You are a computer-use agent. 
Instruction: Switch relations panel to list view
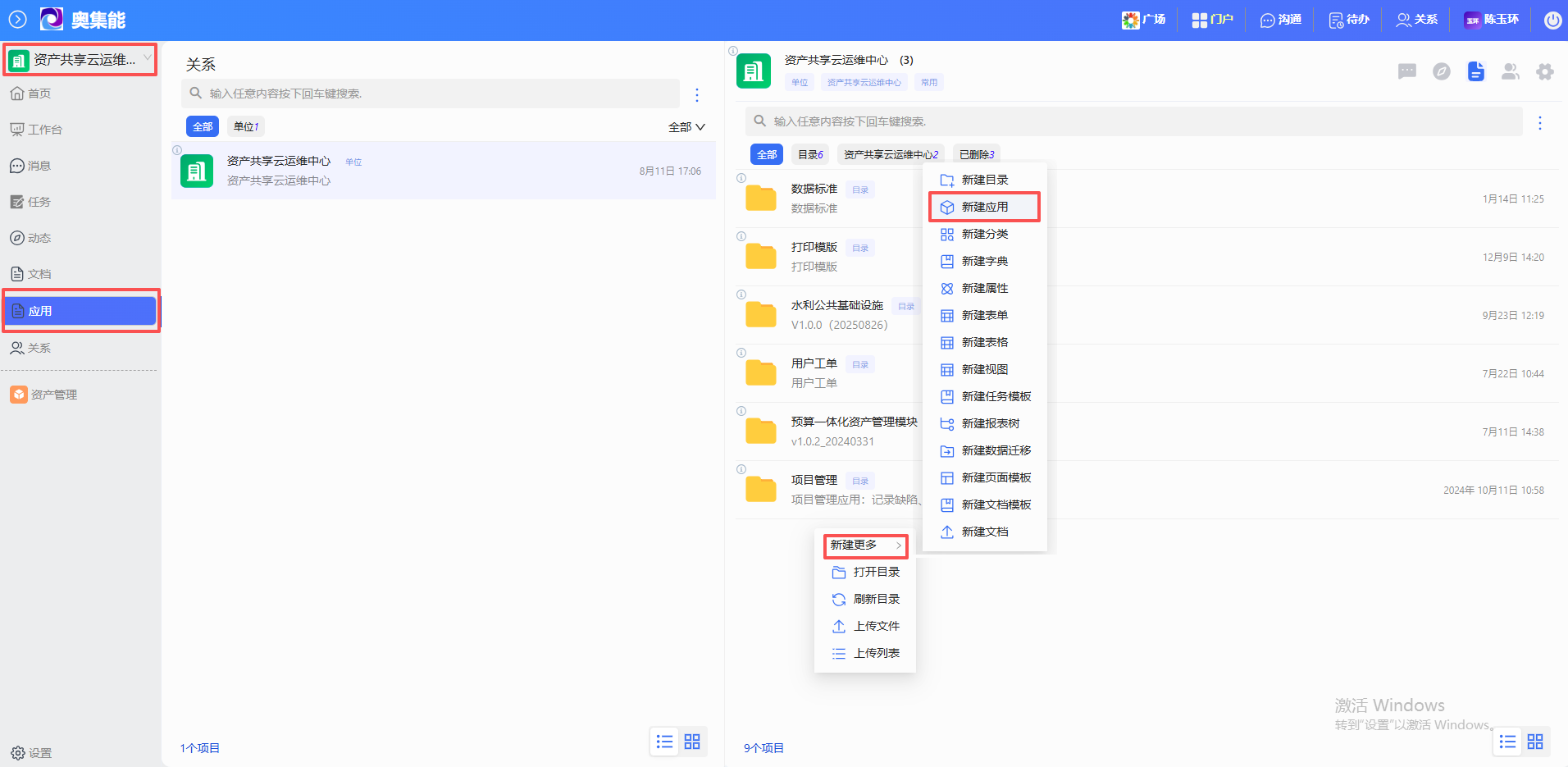point(665,742)
